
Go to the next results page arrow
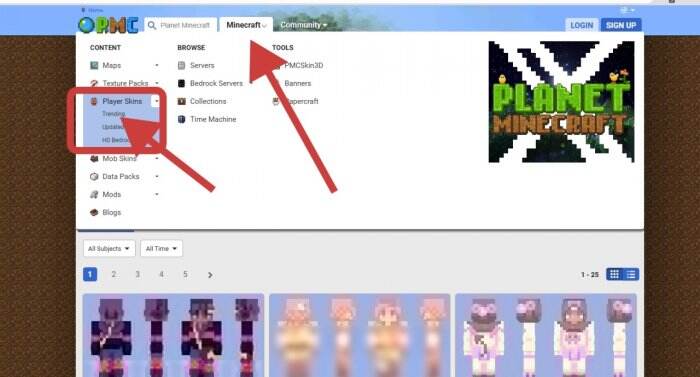pos(210,275)
